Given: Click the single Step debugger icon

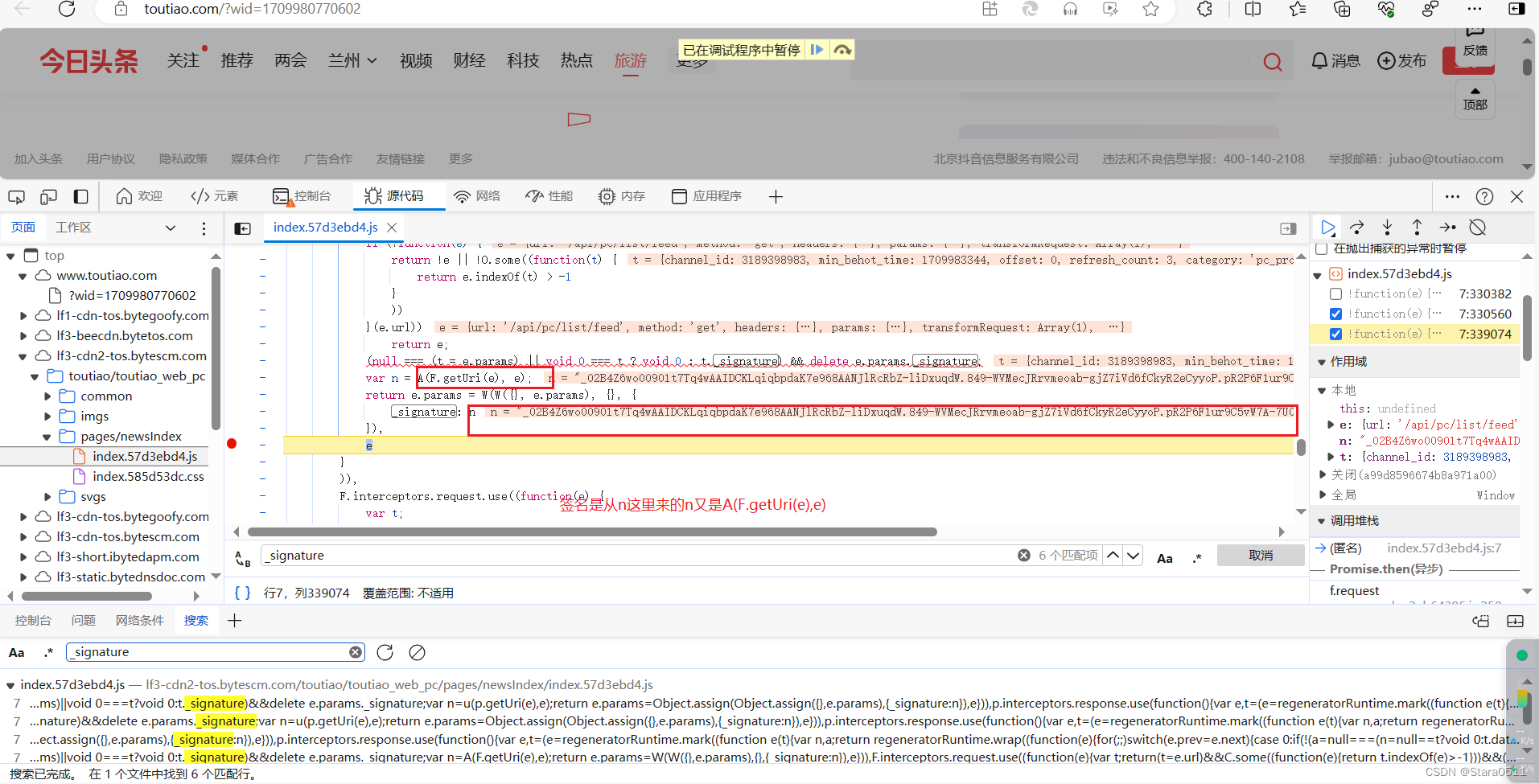Looking at the screenshot, I should (x=1447, y=228).
